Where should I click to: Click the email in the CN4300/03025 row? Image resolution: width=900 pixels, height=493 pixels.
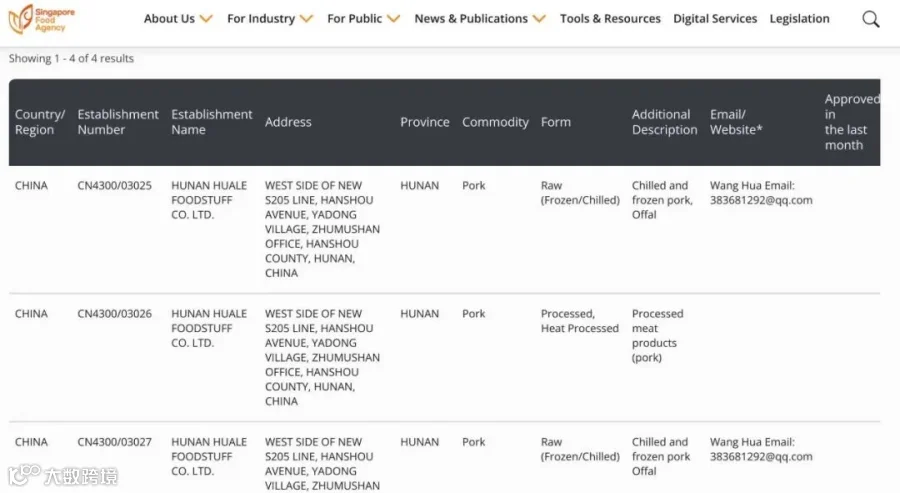pyautogui.click(x=761, y=200)
